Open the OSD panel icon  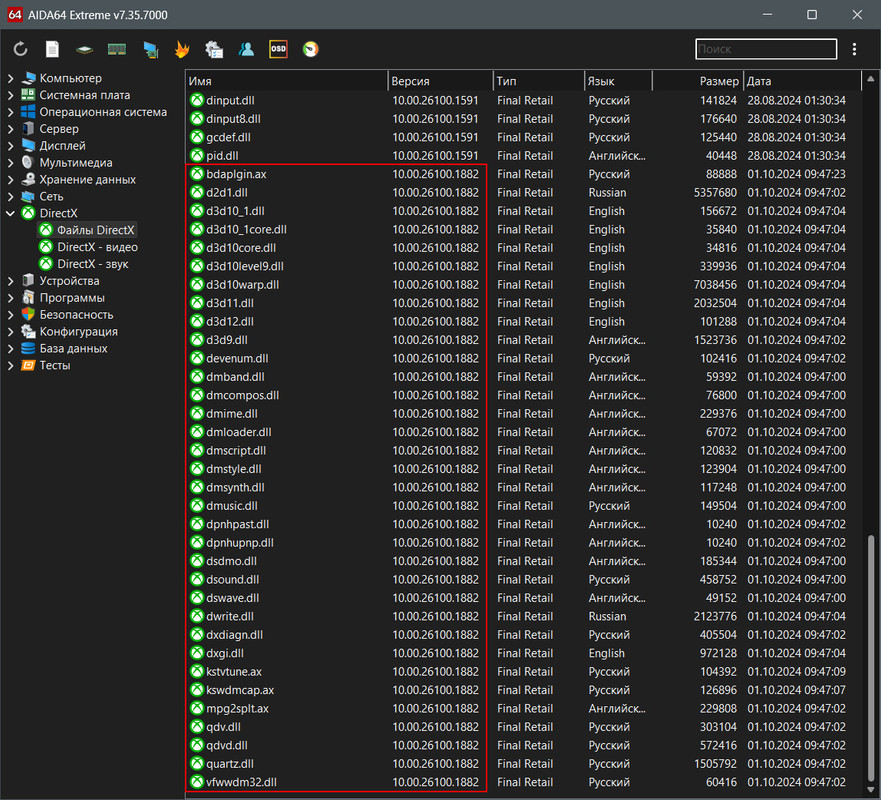pos(278,49)
